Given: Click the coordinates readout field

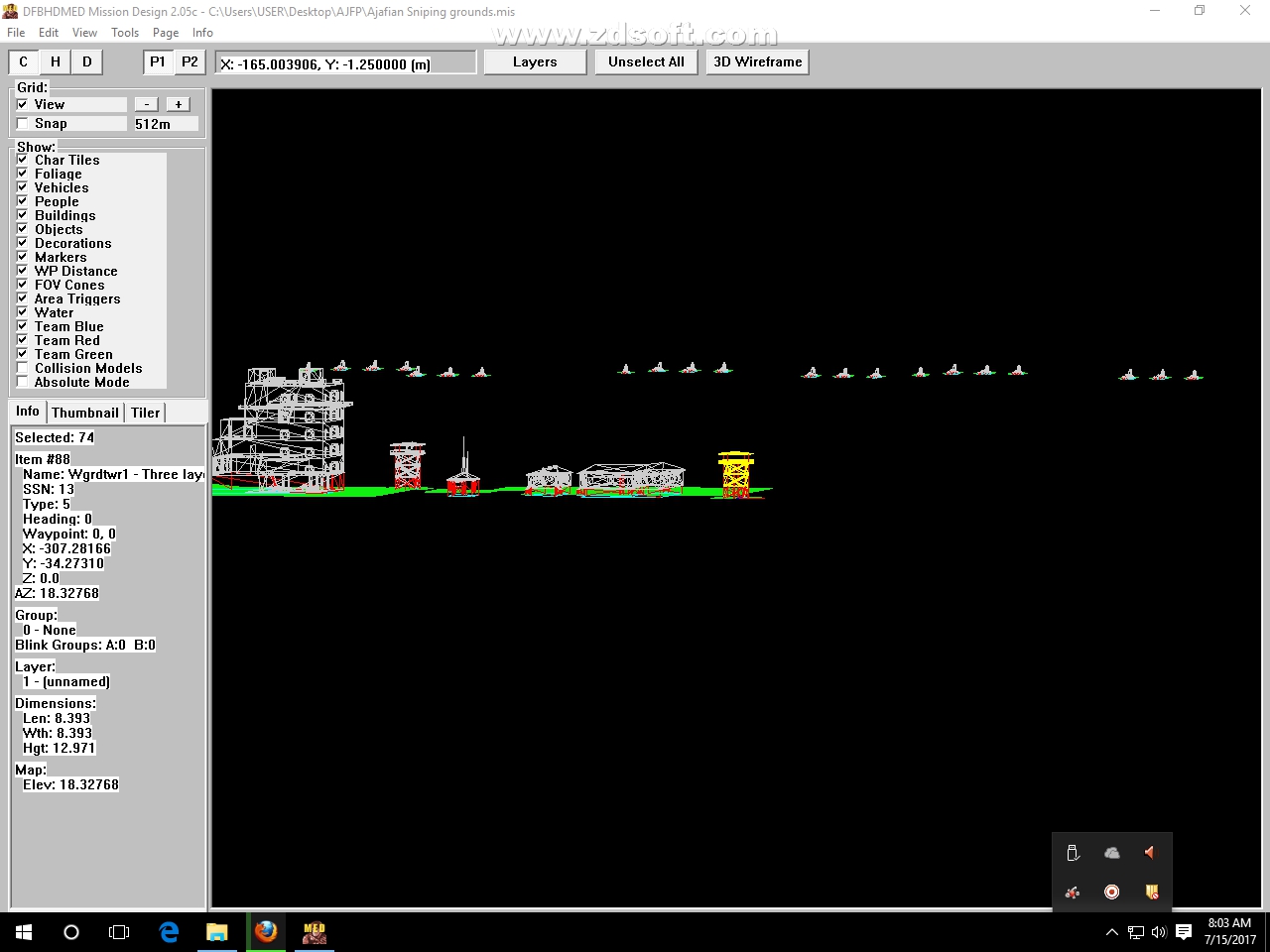Looking at the screenshot, I should (345, 62).
